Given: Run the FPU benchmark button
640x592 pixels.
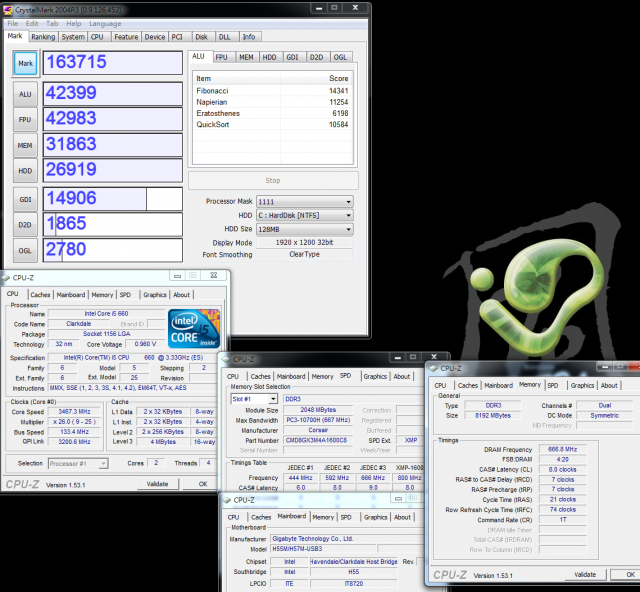Looking at the screenshot, I should coord(25,119).
